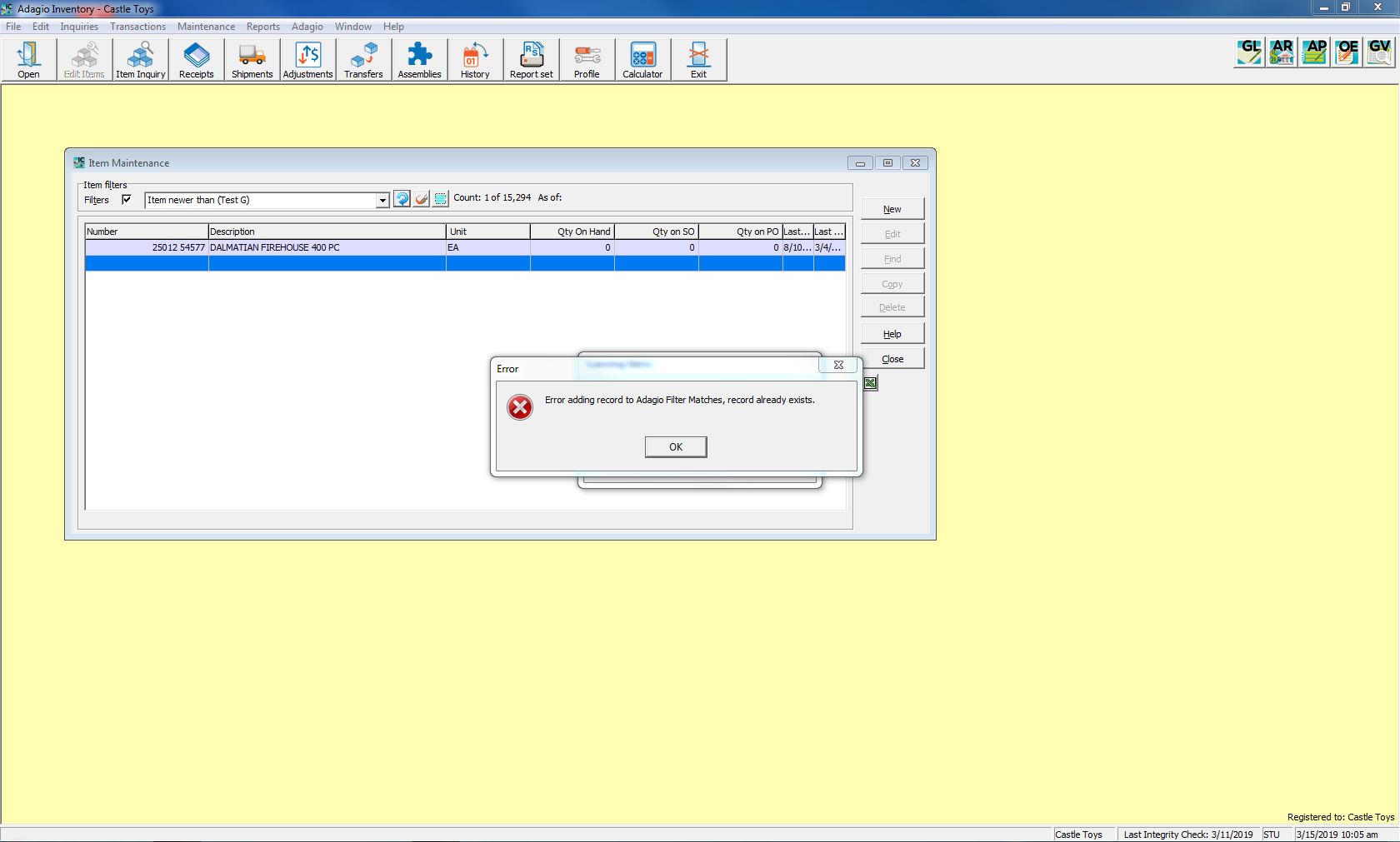Image resolution: width=1400 pixels, height=842 pixels.
Task: Open the History toolbar icon
Action: coord(475,60)
